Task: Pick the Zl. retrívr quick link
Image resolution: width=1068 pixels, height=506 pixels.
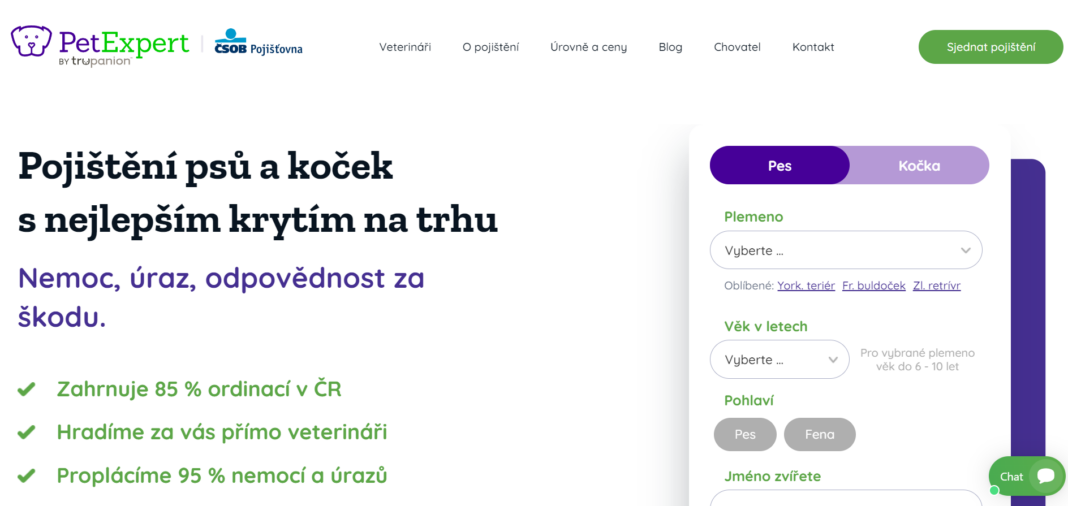Action: 936,286
